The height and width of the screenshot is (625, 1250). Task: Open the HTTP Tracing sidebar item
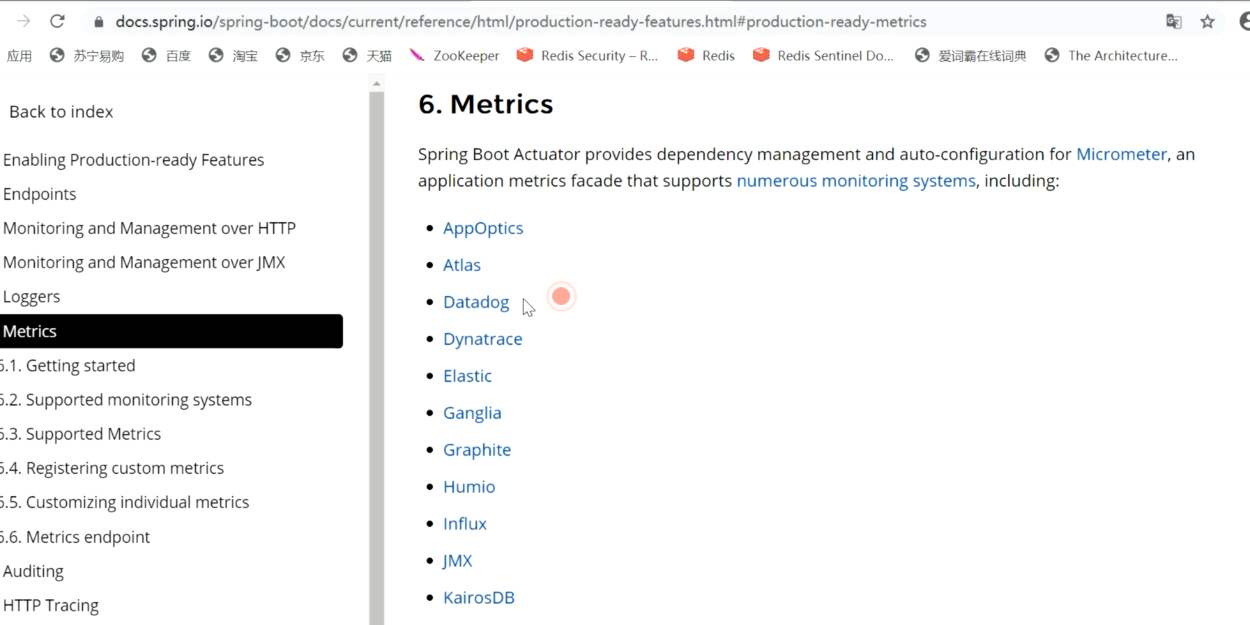pos(51,605)
